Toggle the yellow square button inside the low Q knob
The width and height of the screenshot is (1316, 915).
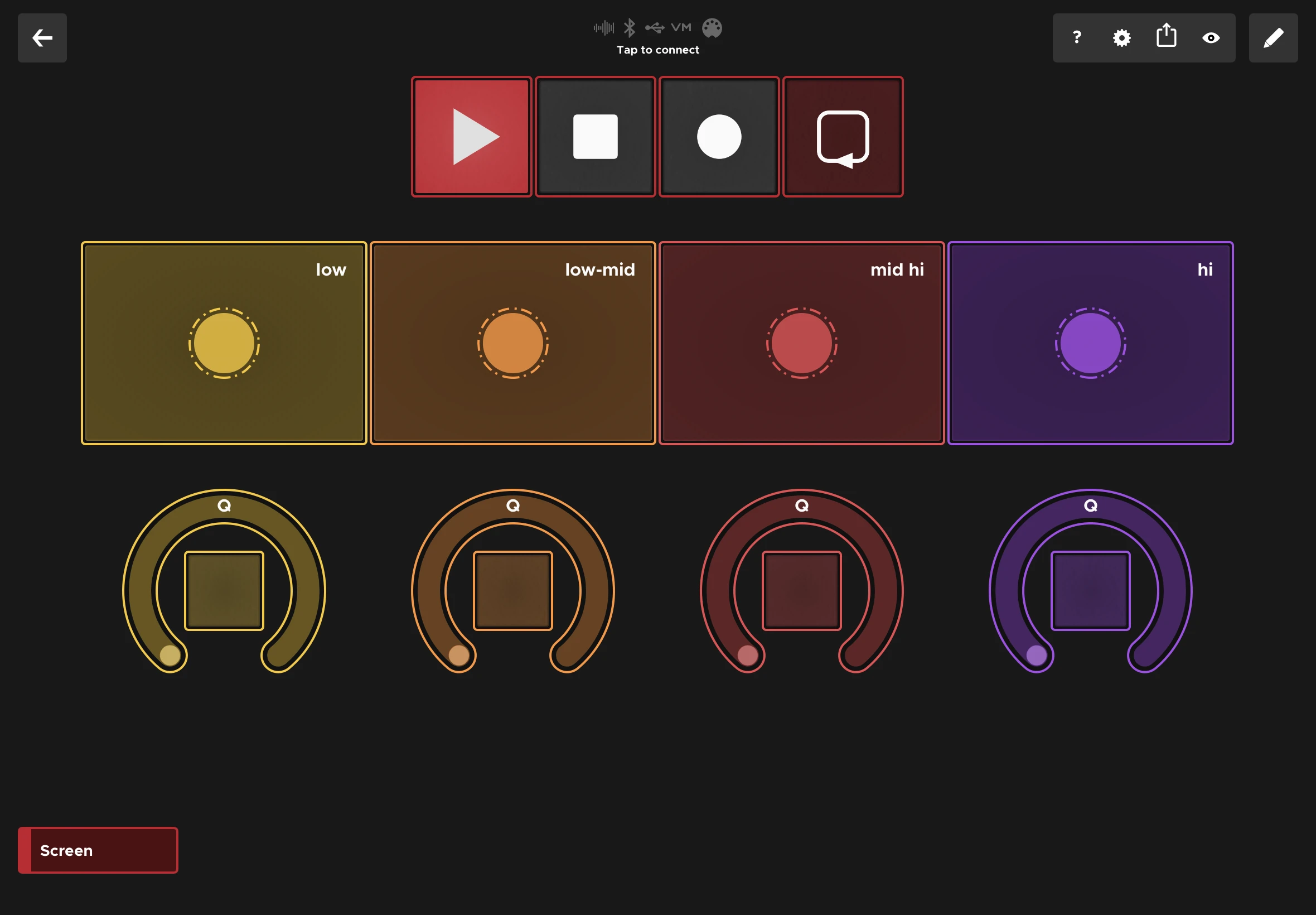coord(224,590)
